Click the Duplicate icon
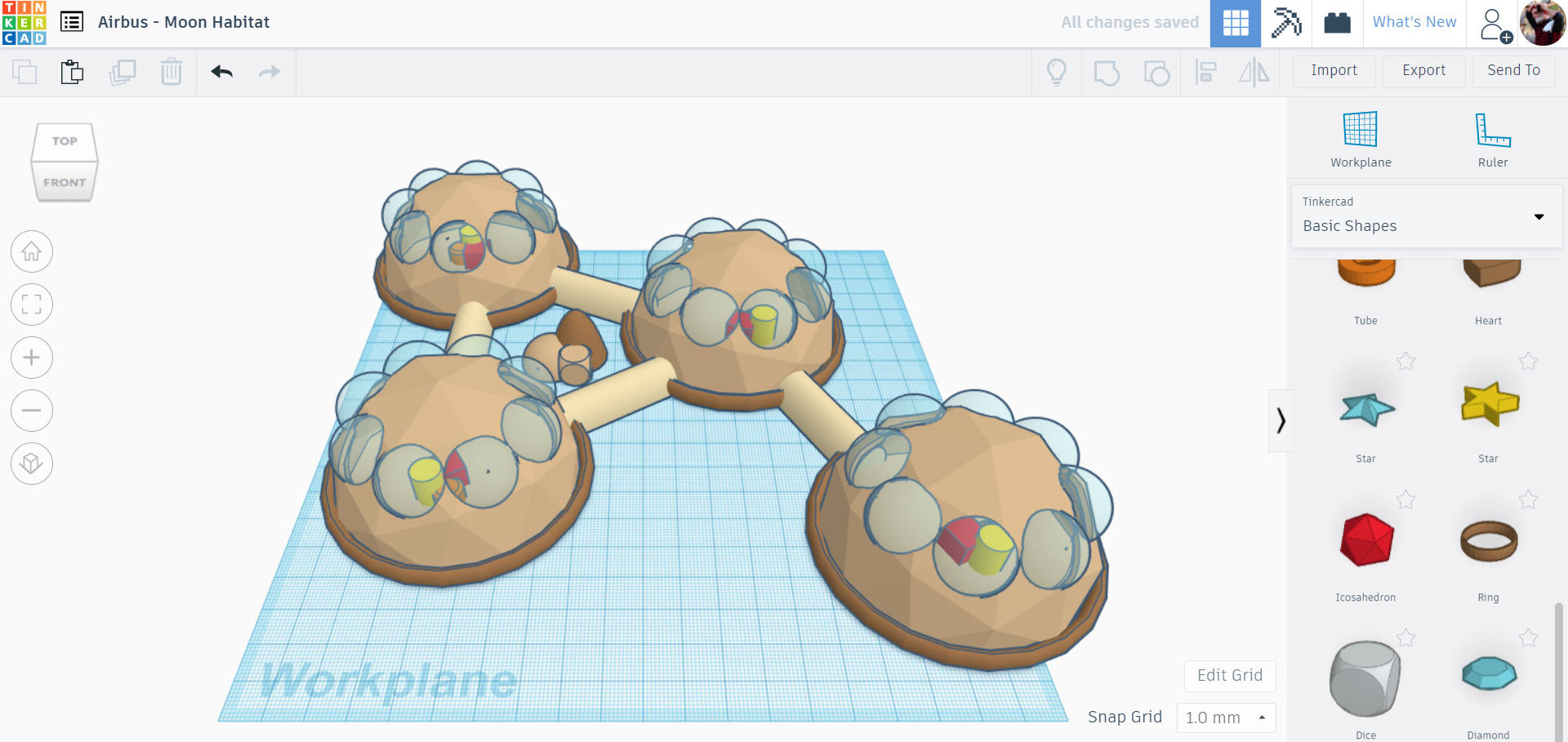The image size is (1568, 742). 122,72
